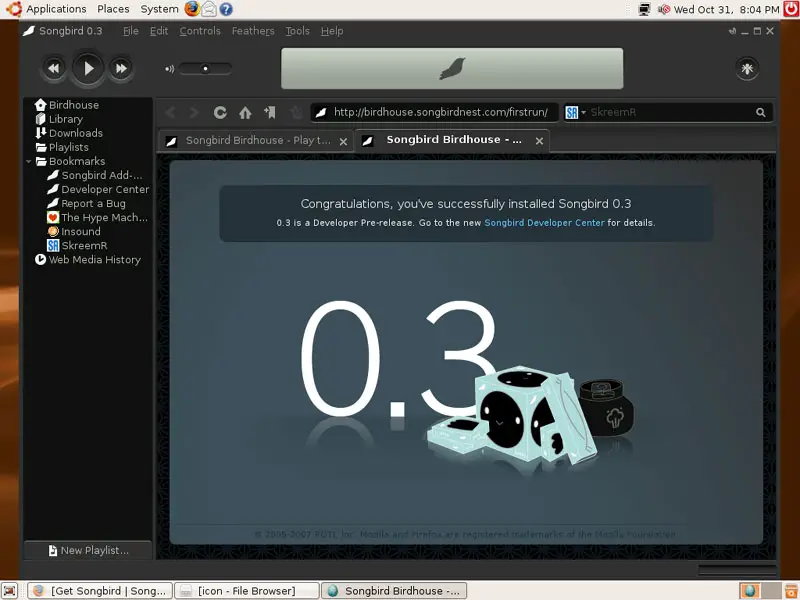Open Web Media History in the sidebar
Screen dimensions: 800x600
tap(94, 260)
